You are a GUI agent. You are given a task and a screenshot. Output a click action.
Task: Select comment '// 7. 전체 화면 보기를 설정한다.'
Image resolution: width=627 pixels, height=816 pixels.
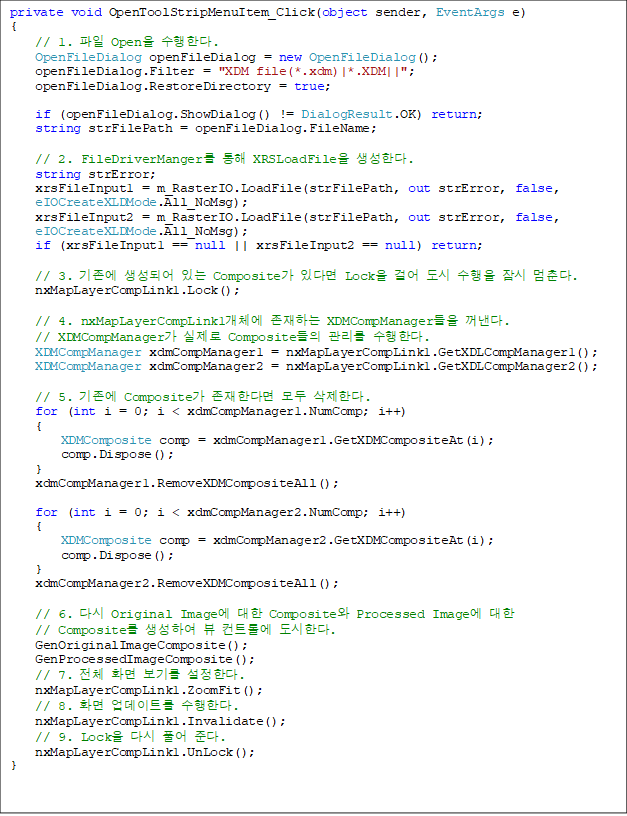[139, 675]
